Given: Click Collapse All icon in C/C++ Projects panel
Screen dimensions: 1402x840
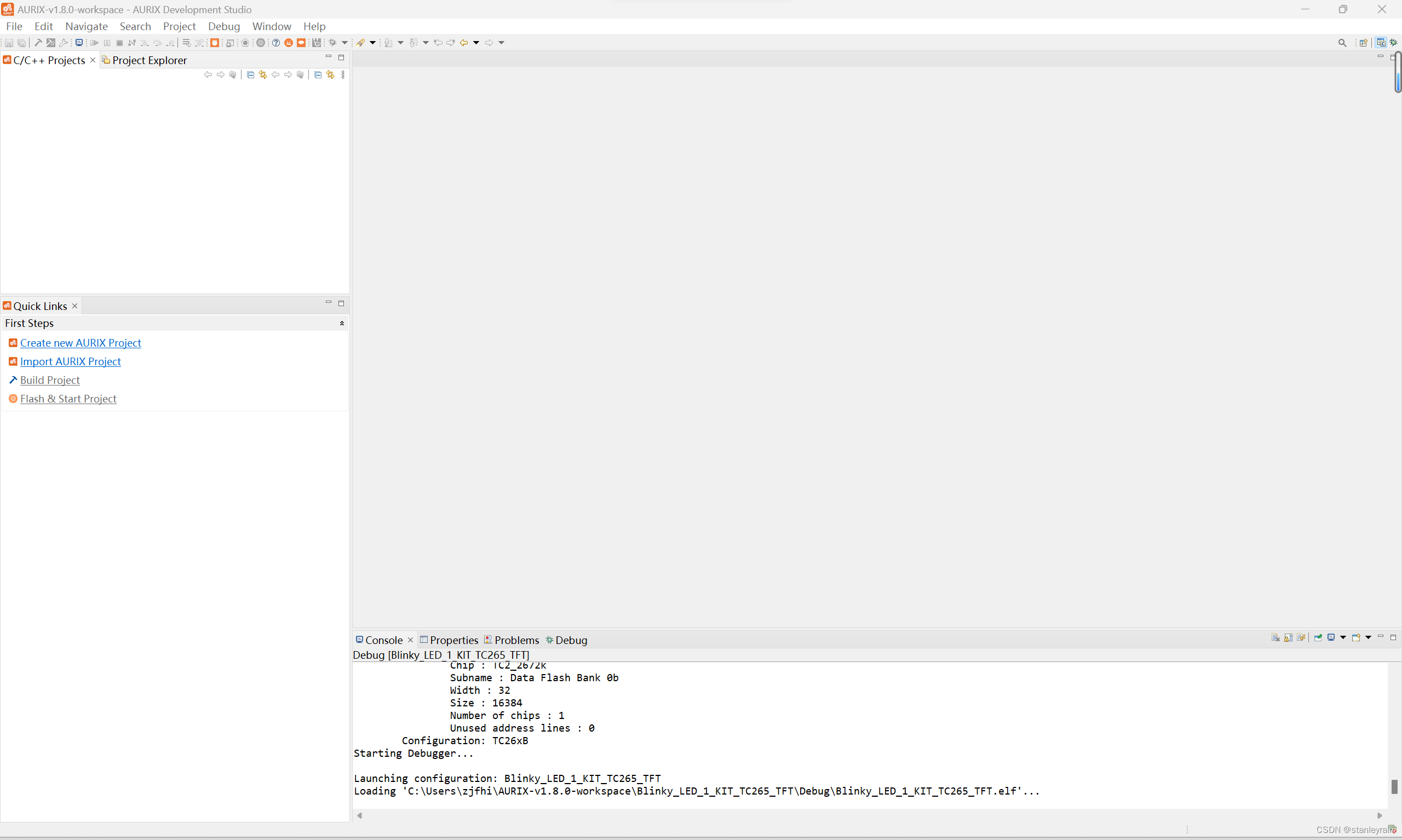Looking at the screenshot, I should [x=251, y=74].
